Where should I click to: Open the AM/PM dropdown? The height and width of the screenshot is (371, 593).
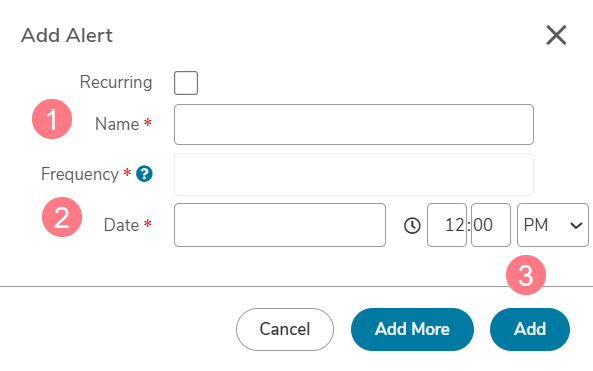[553, 225]
